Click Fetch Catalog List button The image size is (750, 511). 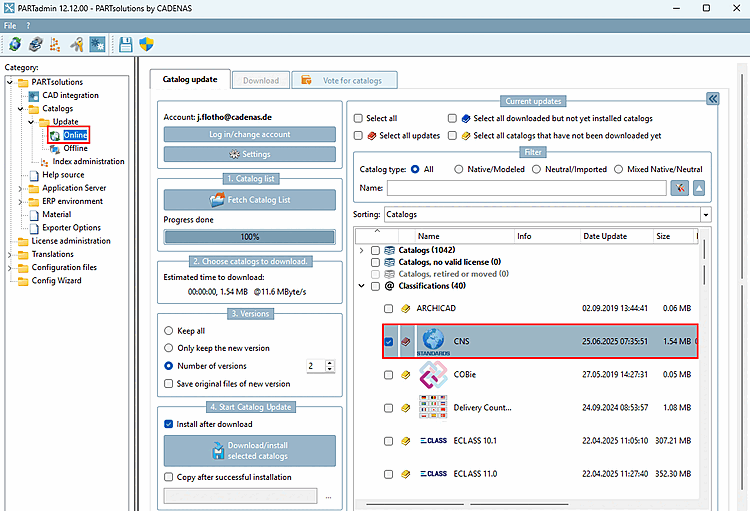[250, 200]
